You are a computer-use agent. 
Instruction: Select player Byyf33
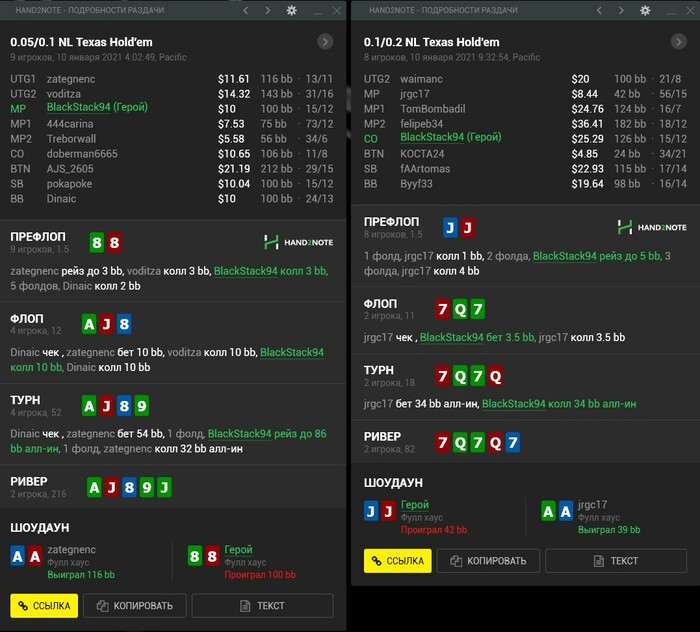pos(416,184)
